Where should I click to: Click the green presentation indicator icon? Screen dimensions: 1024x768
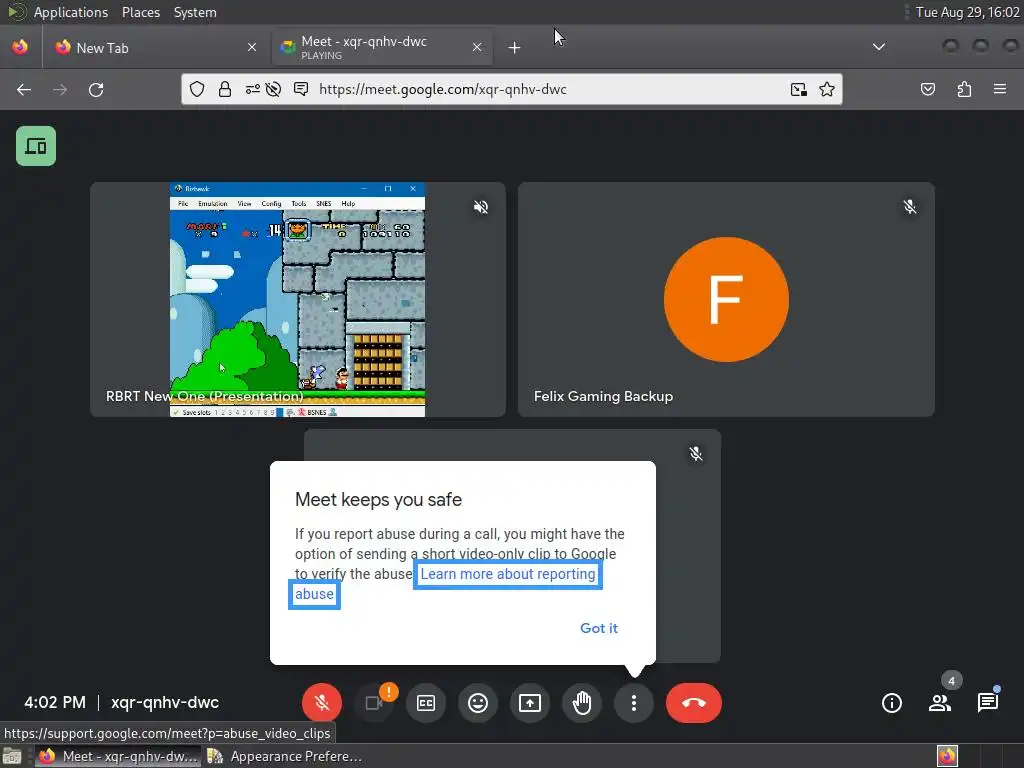36,146
